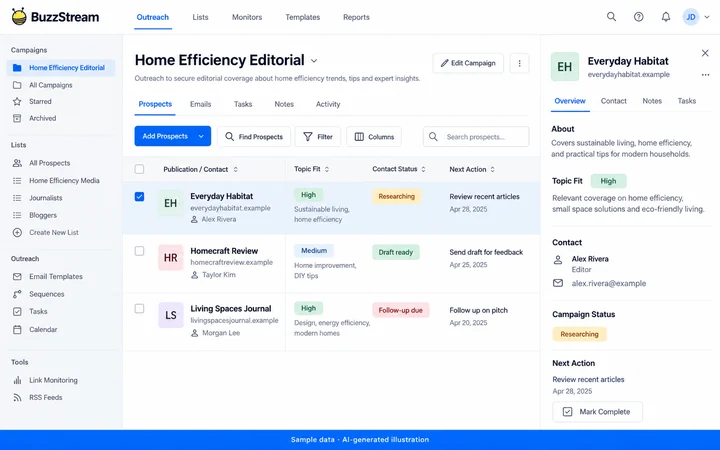720x450 pixels.
Task: Click the 'Taylor Kim' contact name
Action: click(219, 275)
